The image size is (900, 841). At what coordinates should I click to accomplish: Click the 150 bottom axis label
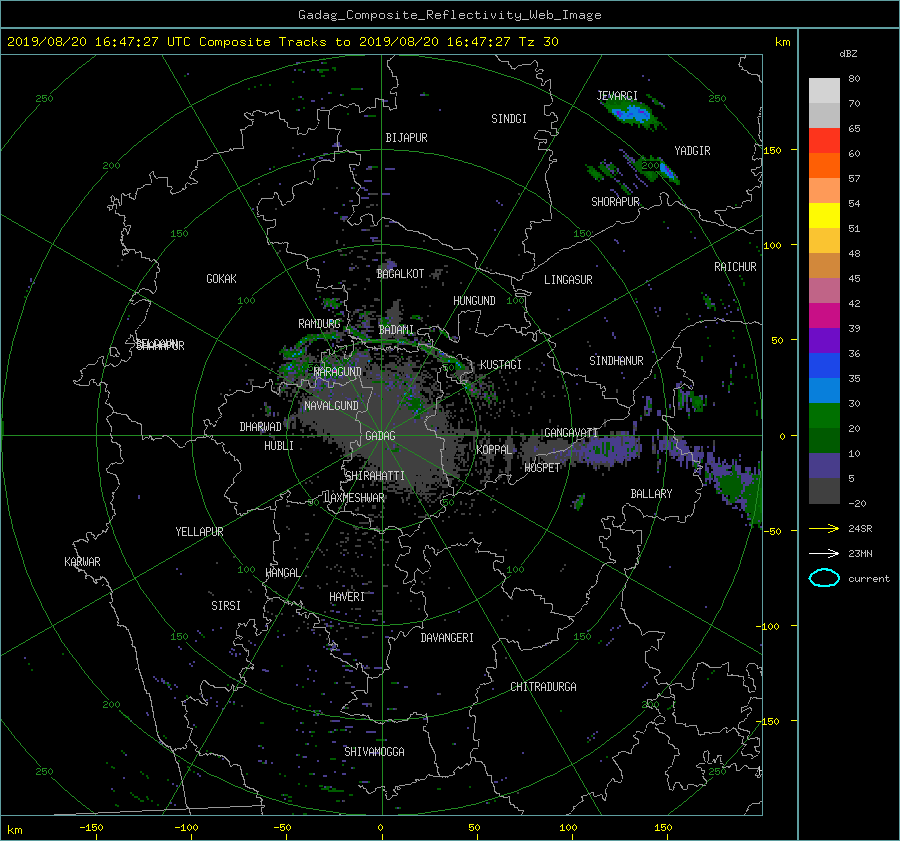[663, 828]
